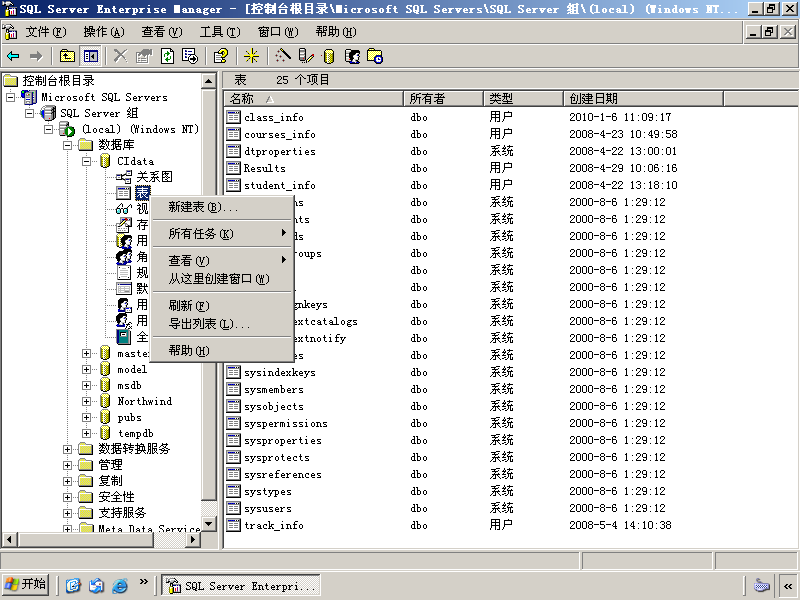Open the 文件(F) menu

click(x=46, y=32)
